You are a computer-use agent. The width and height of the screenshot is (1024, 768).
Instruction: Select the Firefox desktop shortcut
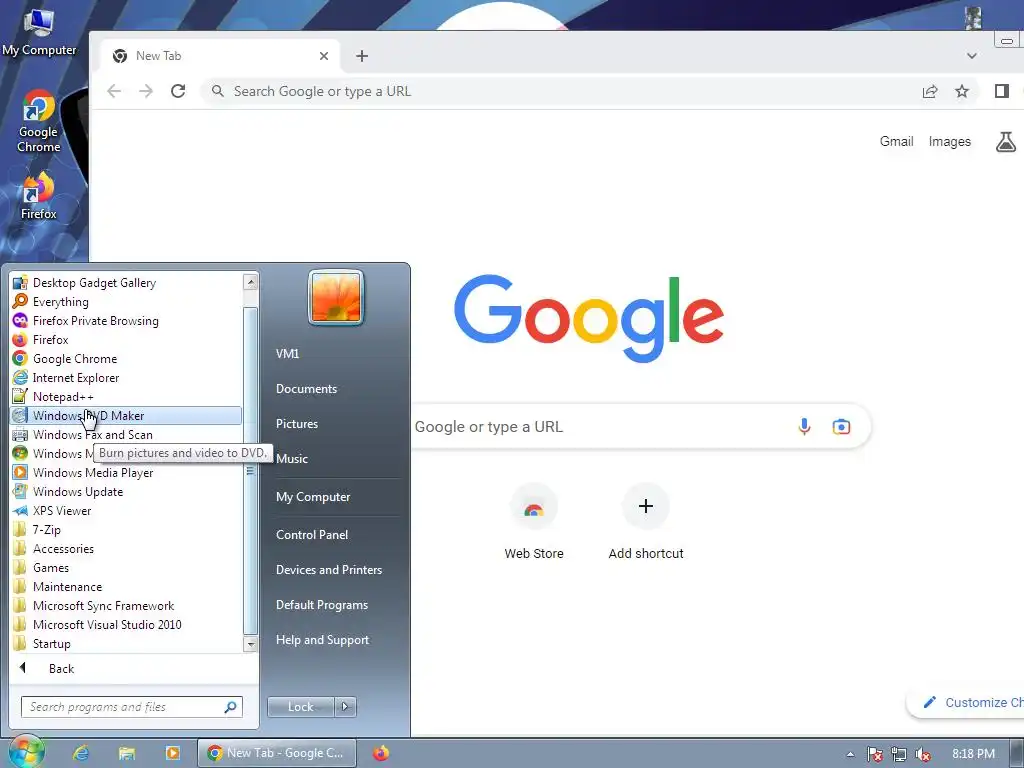[x=38, y=196]
